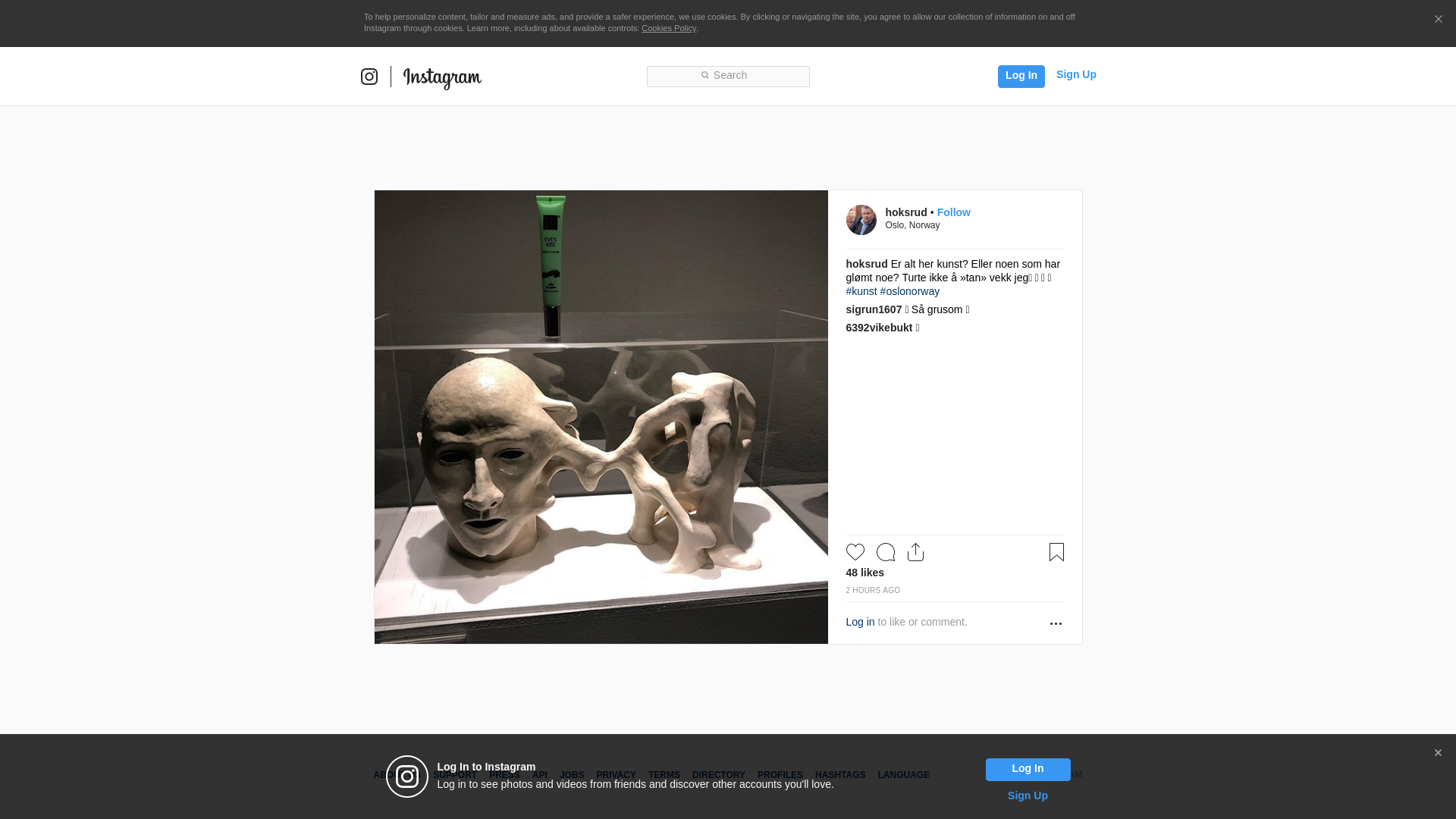Like the post with heart icon
1456x819 pixels.
(x=855, y=552)
